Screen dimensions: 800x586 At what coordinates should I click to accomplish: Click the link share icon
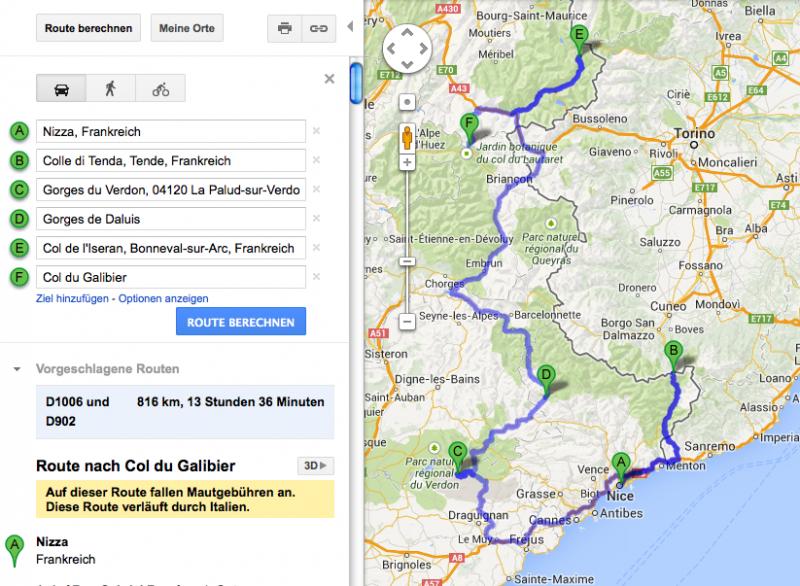(x=318, y=29)
